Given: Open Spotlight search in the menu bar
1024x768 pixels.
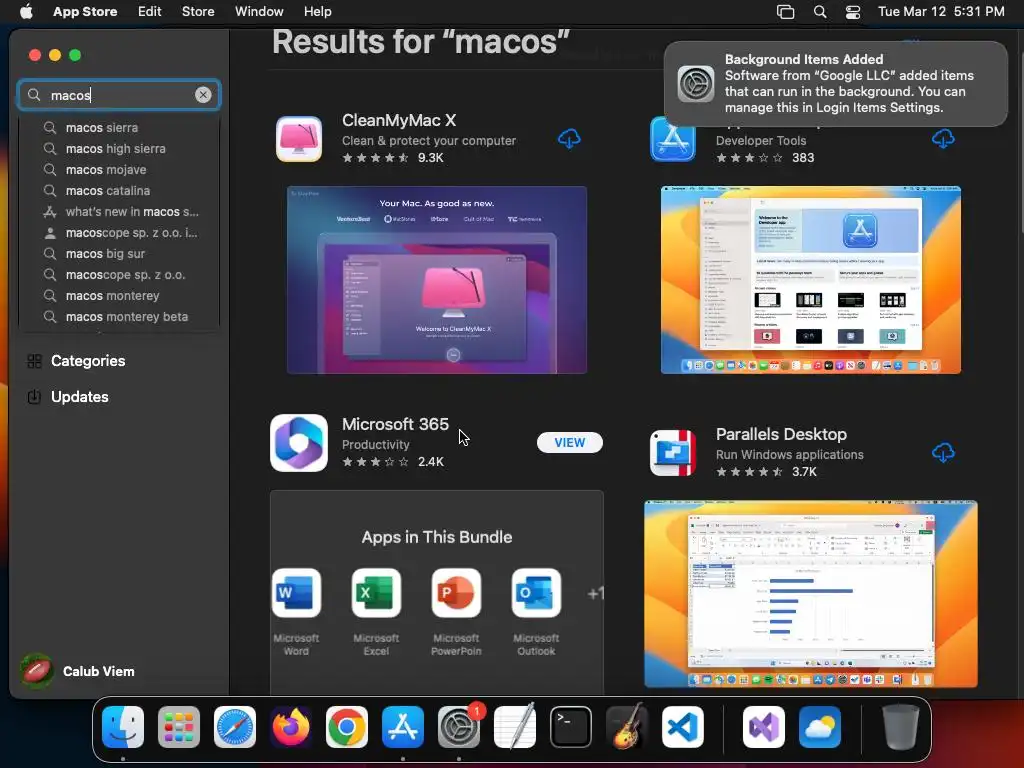Looking at the screenshot, I should tap(820, 12).
